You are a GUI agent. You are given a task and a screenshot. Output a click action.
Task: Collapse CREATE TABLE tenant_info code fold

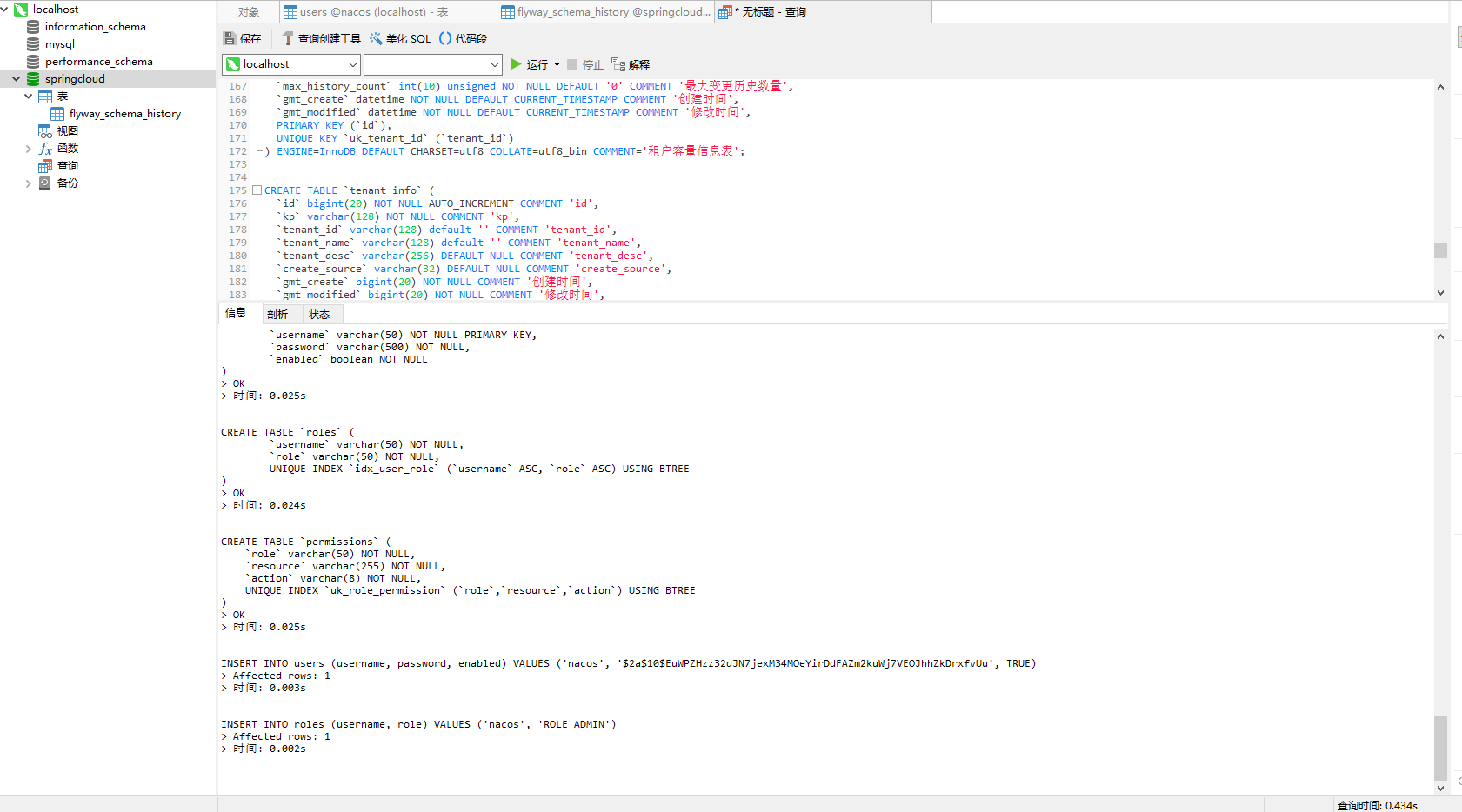(x=257, y=190)
